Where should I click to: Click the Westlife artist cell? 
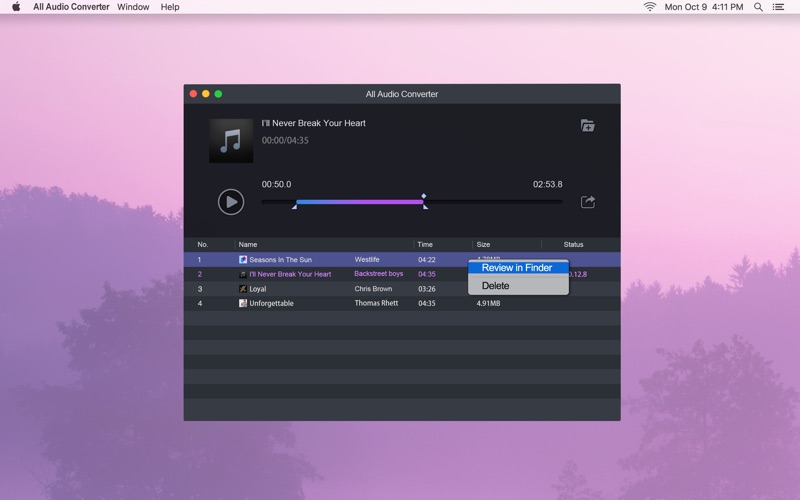367,260
